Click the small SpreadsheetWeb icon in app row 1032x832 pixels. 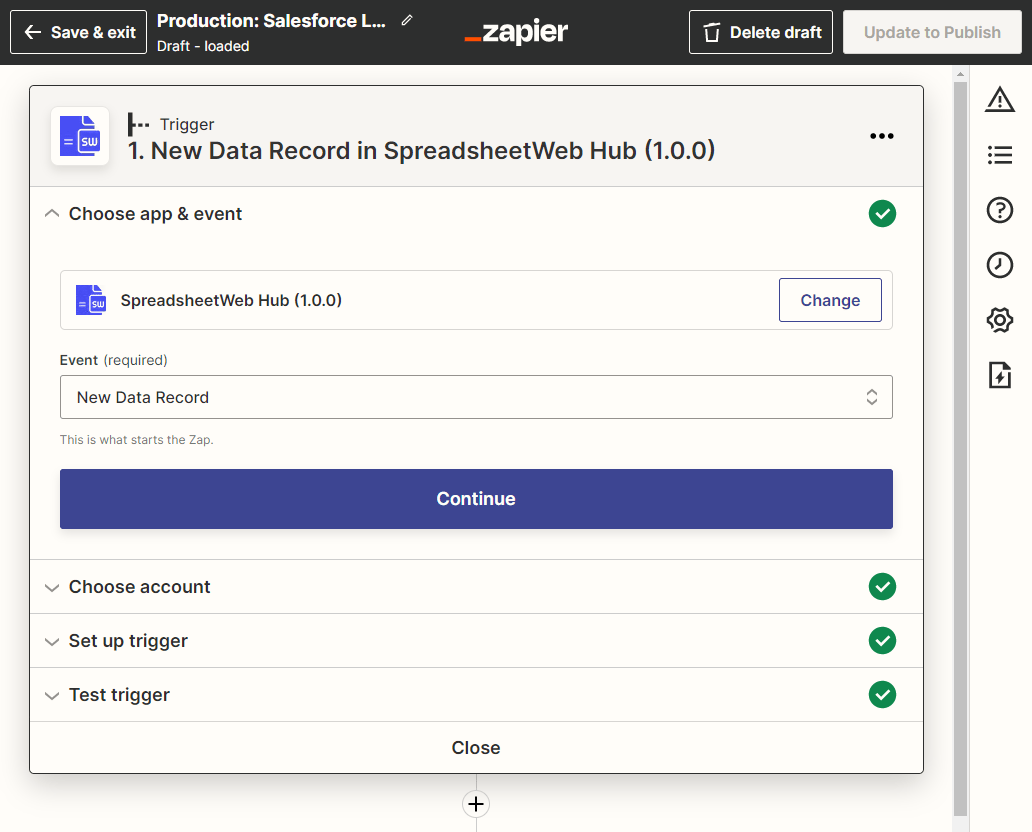pyautogui.click(x=90, y=300)
